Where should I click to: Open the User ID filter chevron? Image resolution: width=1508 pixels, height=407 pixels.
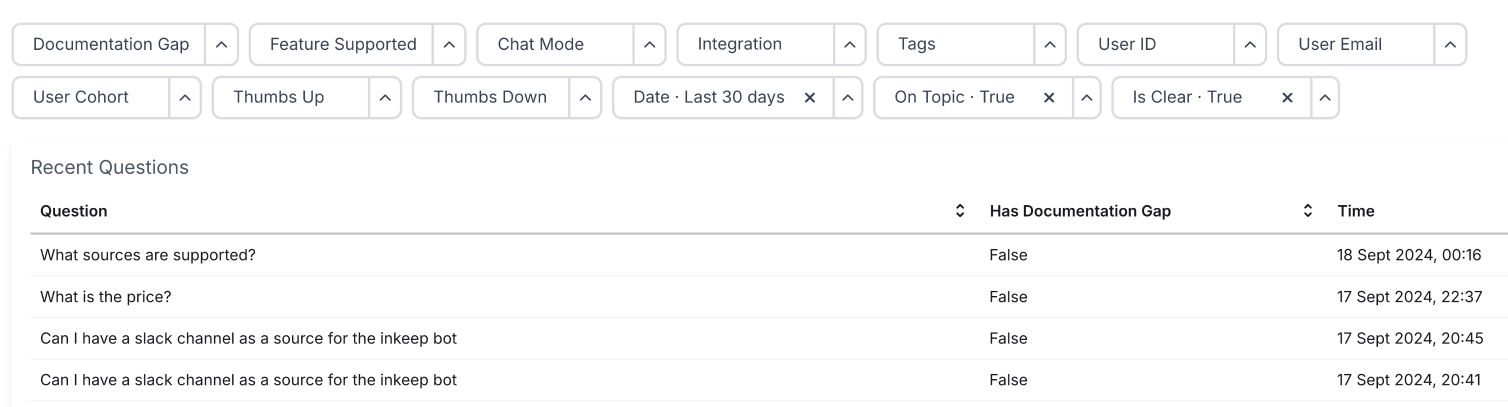coord(1249,45)
